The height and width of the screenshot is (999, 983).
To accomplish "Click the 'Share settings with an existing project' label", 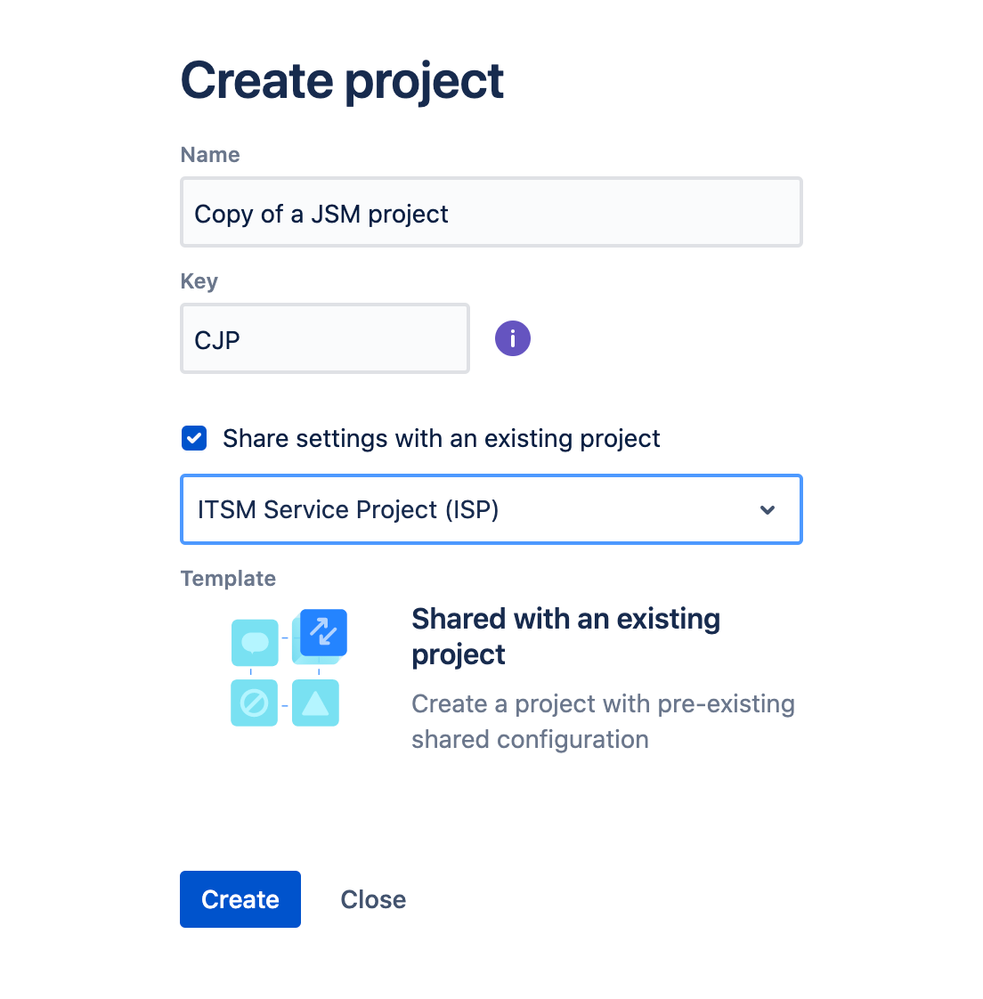I will pyautogui.click(x=441, y=438).
